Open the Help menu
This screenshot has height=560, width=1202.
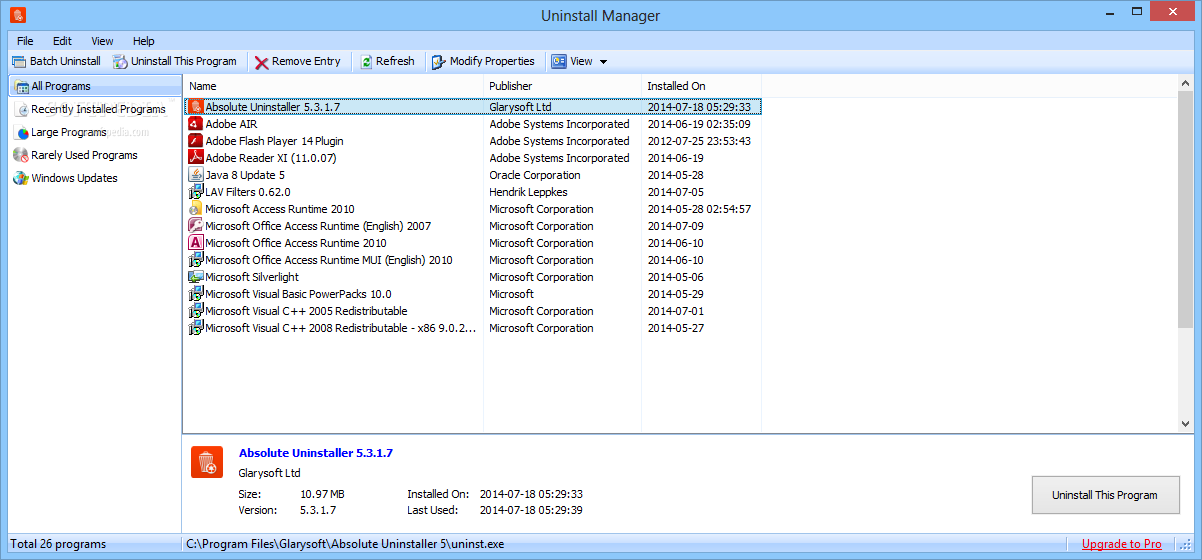(144, 41)
